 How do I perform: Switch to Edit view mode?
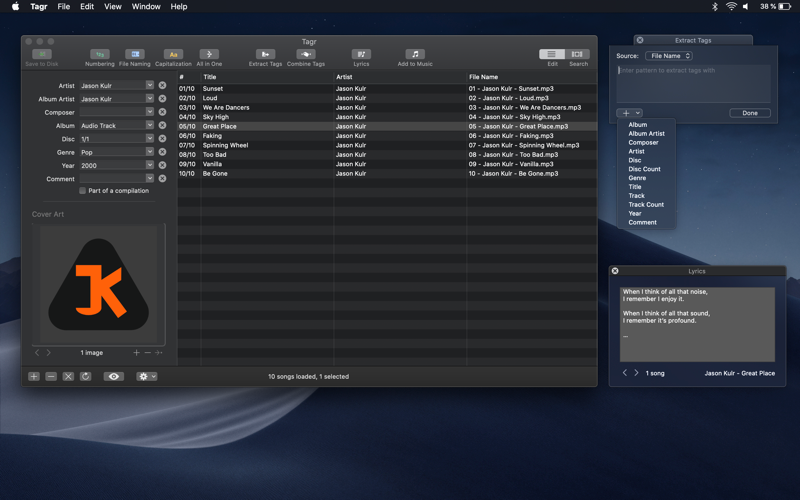pyautogui.click(x=552, y=54)
